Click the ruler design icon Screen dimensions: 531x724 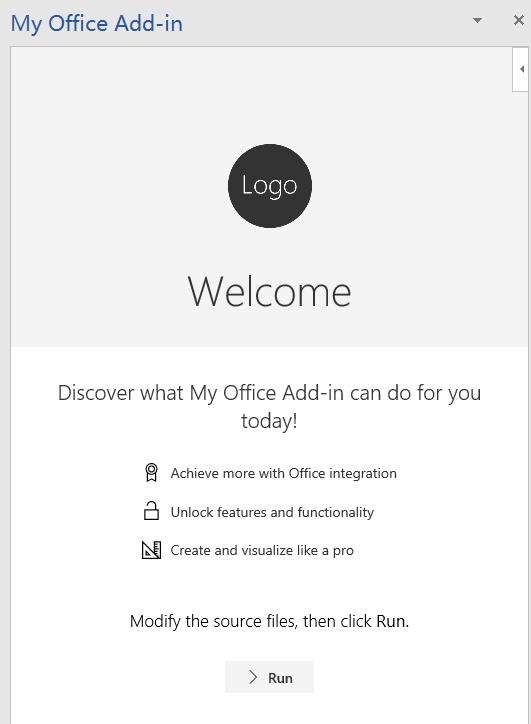point(151,550)
